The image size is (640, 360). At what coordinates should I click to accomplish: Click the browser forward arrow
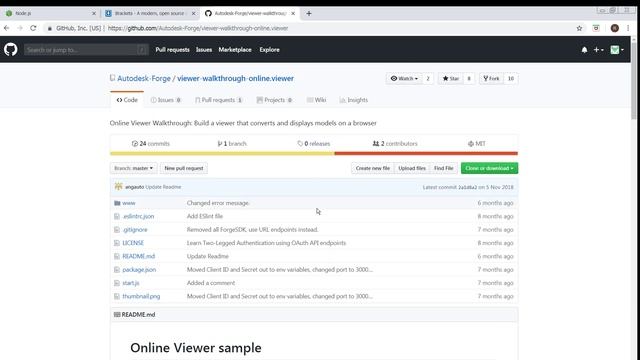[x=20, y=28]
